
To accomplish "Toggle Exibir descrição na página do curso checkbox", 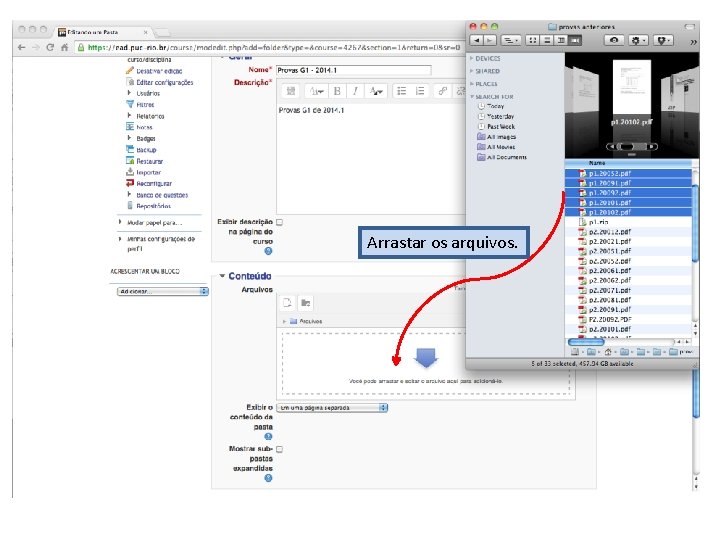I will [x=280, y=222].
